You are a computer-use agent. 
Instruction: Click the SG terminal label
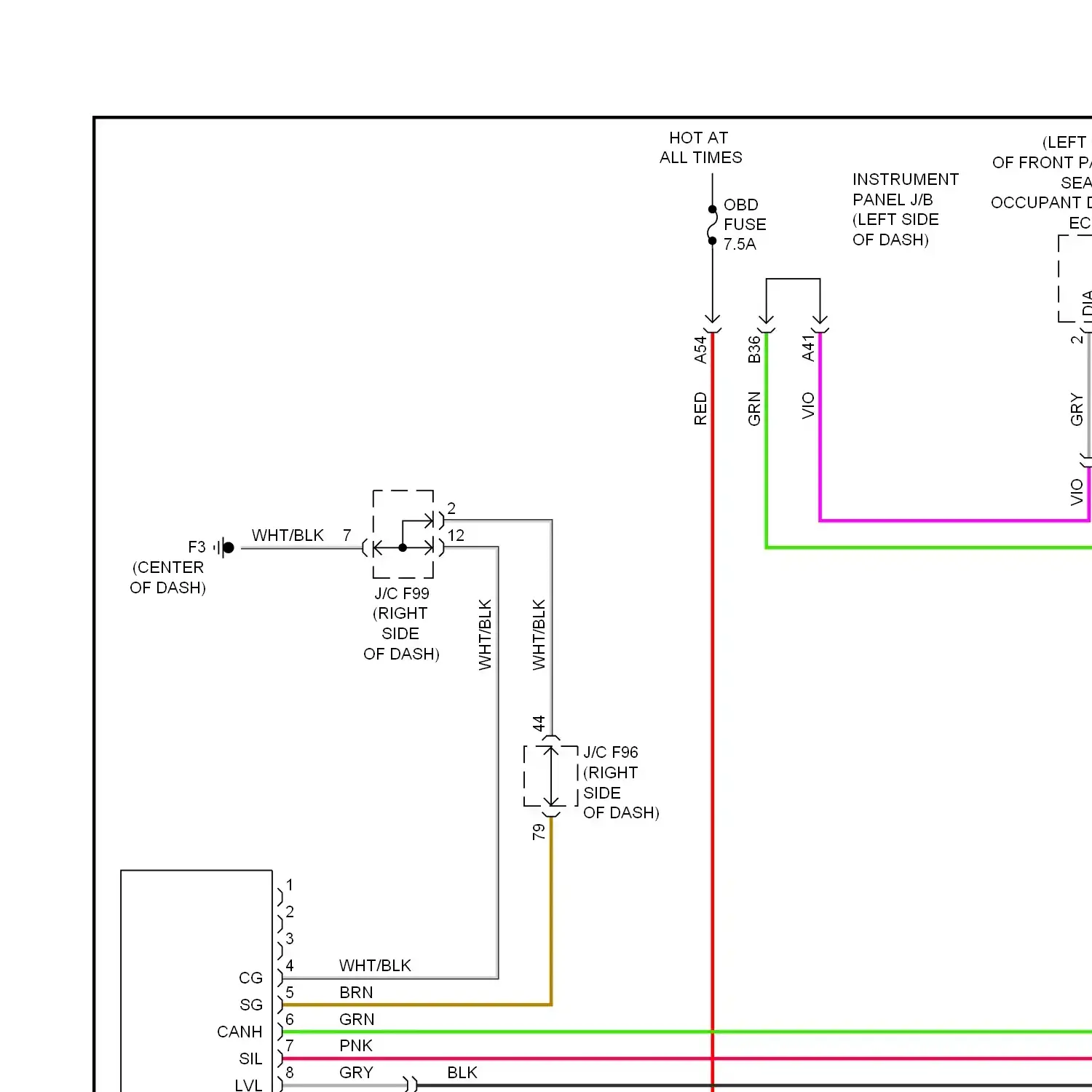251,1005
